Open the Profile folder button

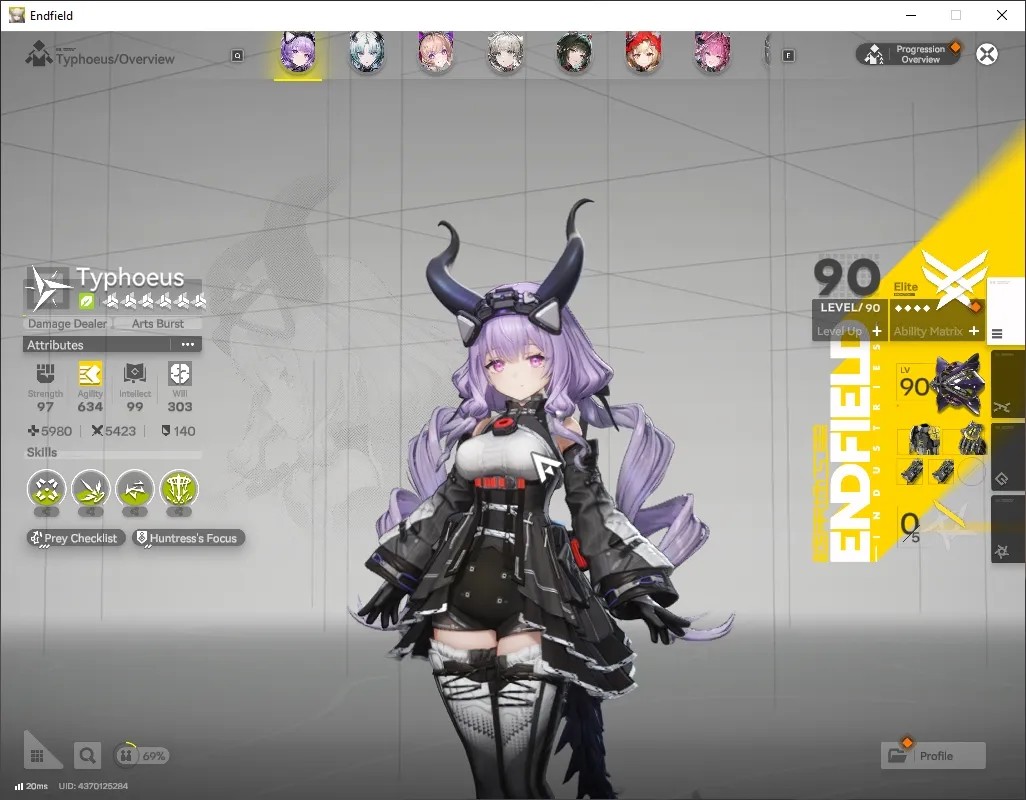click(x=932, y=756)
